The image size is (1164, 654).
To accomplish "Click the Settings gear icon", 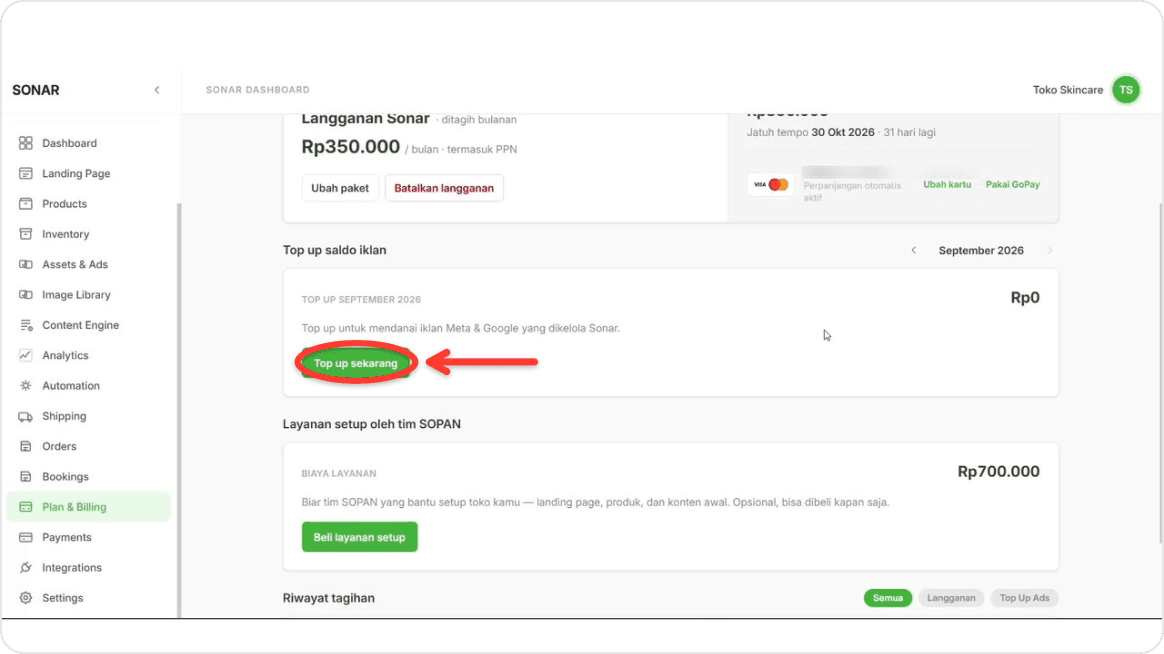I will click(26, 598).
